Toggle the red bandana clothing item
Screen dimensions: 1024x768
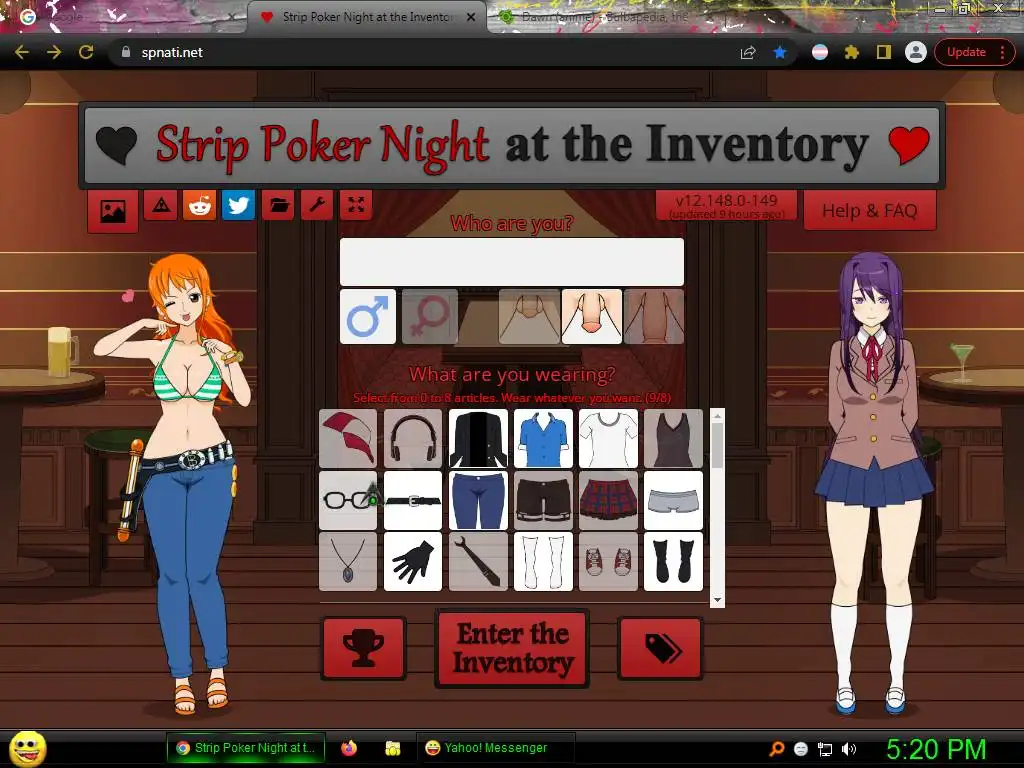[x=348, y=439]
